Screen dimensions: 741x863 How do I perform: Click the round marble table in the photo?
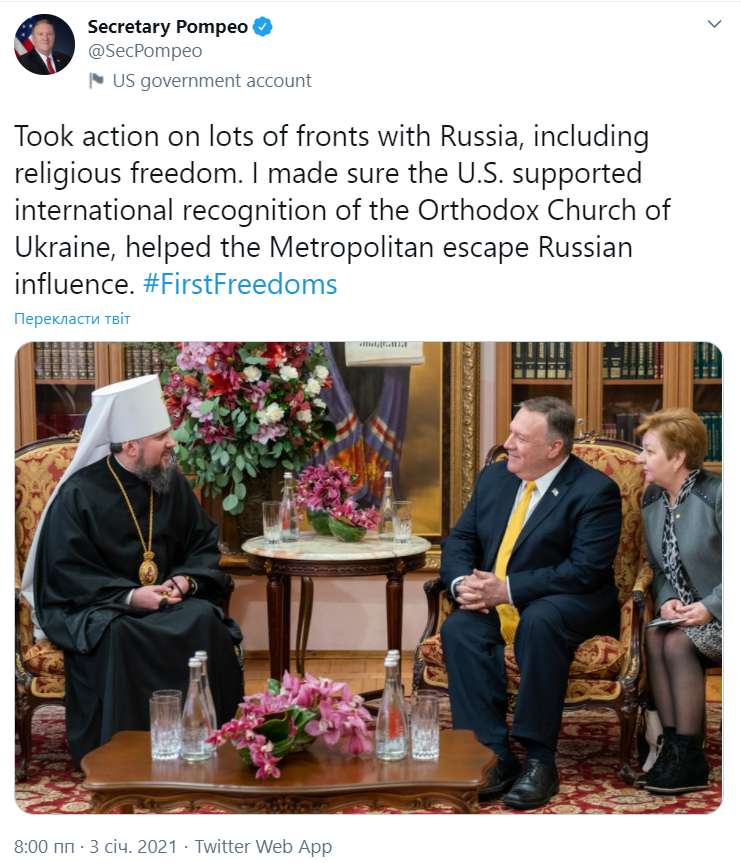336,548
